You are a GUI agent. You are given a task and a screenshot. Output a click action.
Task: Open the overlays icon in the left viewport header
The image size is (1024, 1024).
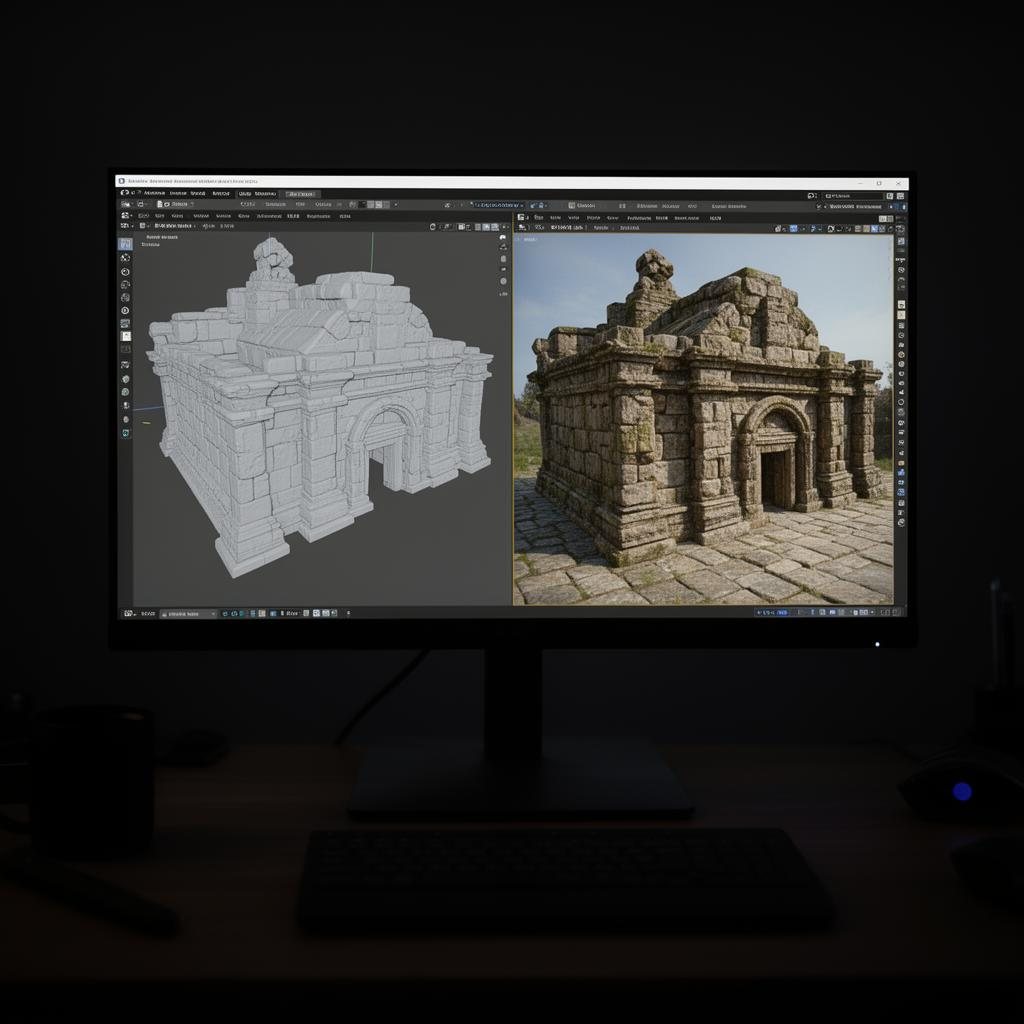point(462,227)
